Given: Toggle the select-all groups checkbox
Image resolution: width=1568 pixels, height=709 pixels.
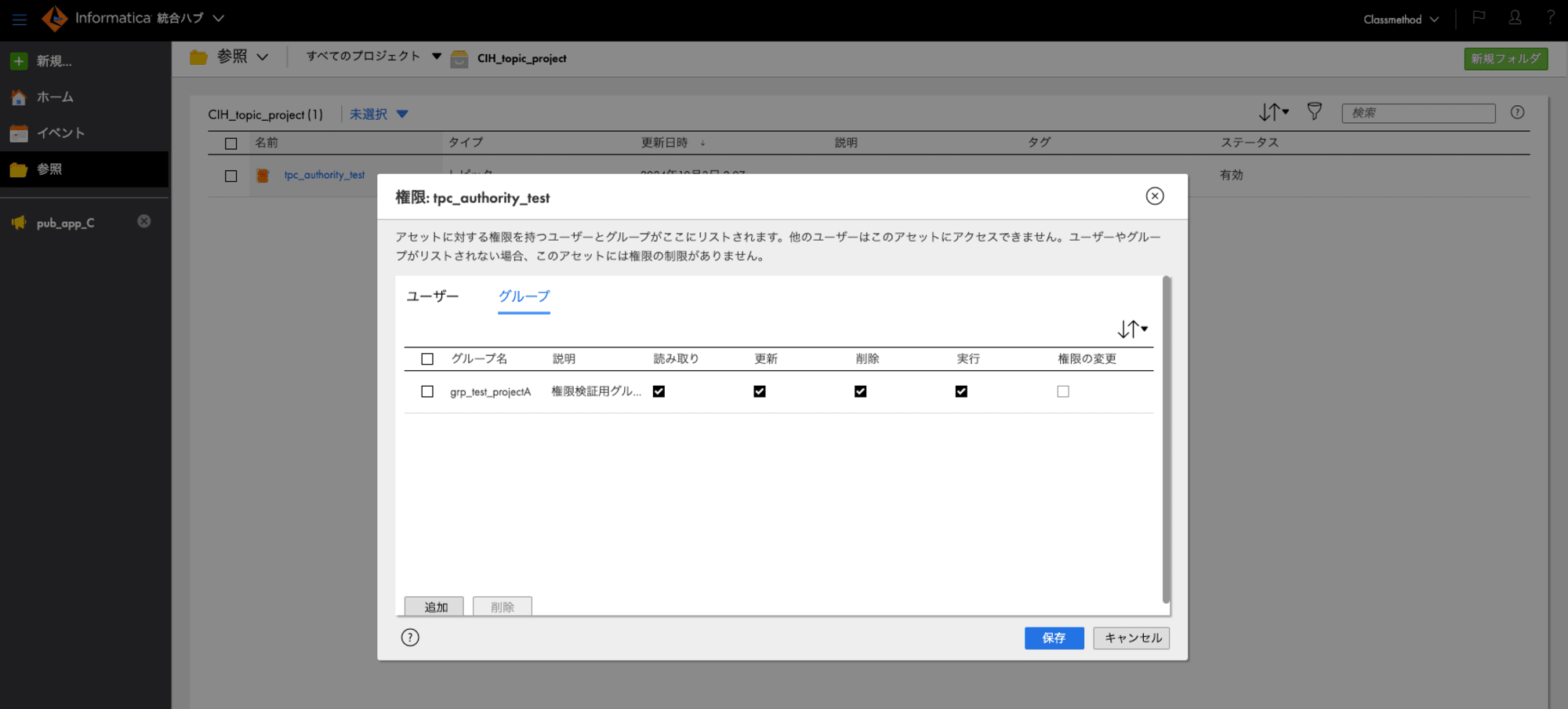Looking at the screenshot, I should [x=427, y=359].
